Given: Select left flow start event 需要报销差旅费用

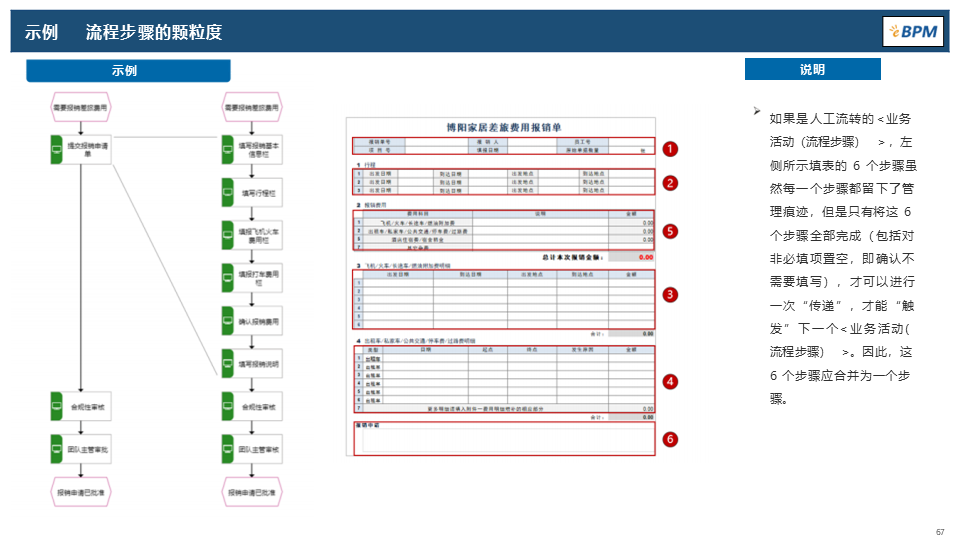Looking at the screenshot, I should (x=80, y=107).
